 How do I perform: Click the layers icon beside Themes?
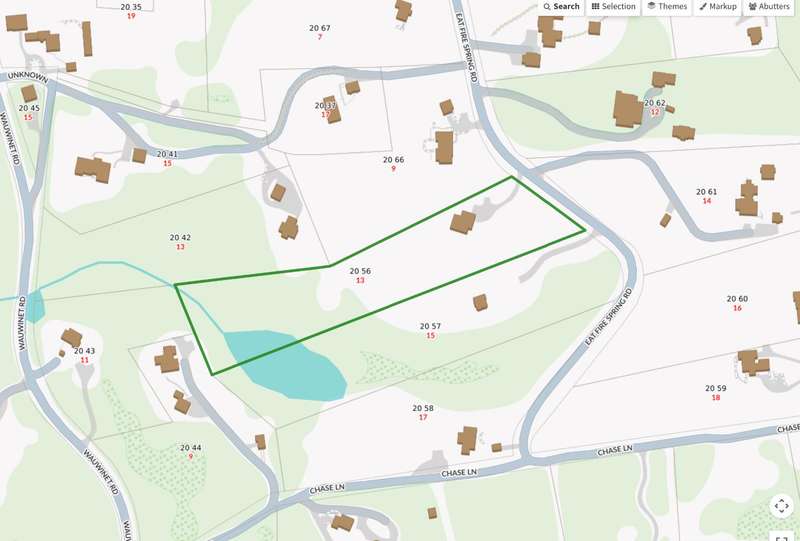(x=652, y=6)
